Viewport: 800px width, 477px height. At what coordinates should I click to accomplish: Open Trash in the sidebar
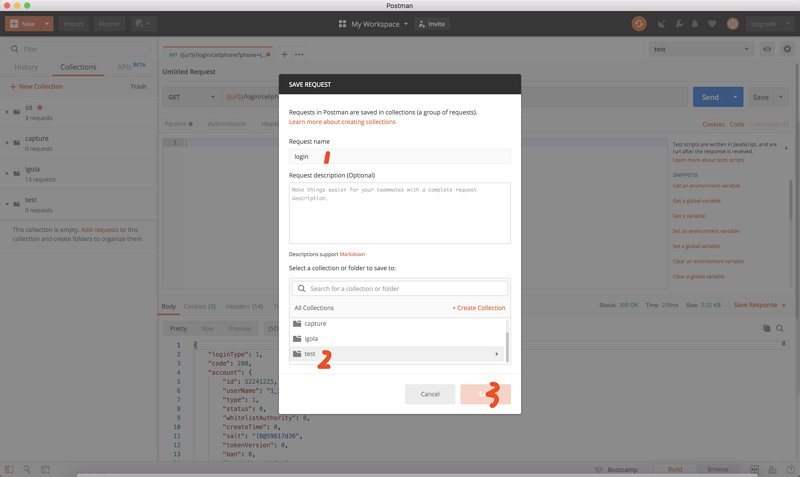point(138,87)
